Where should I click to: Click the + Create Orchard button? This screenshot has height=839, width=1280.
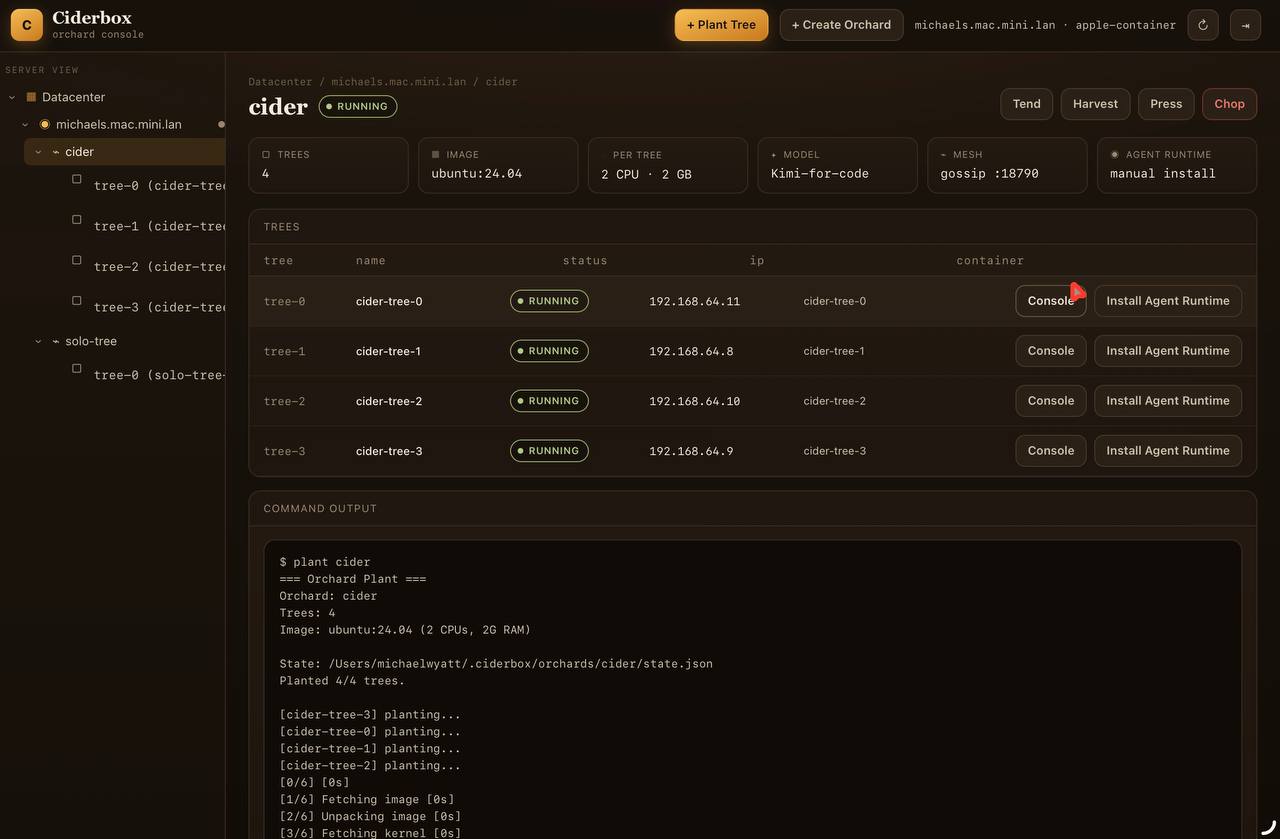tap(841, 25)
